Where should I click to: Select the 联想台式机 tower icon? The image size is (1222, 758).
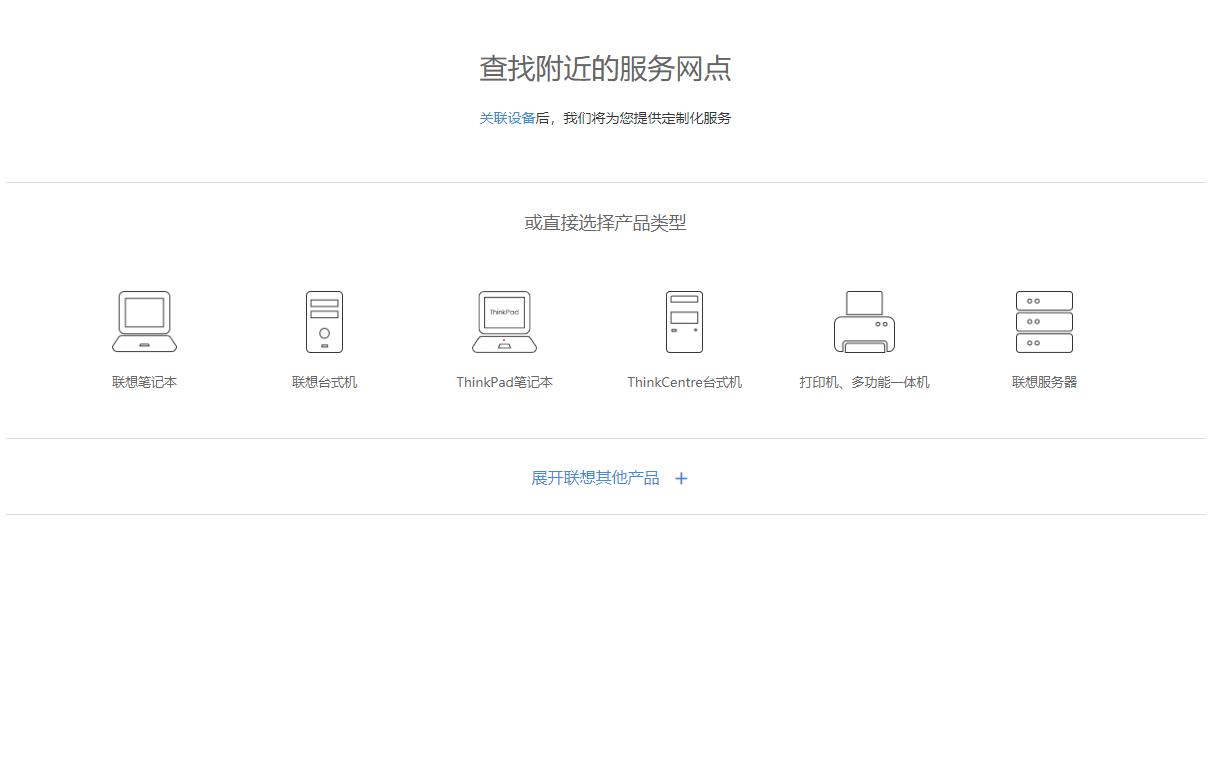(x=324, y=320)
